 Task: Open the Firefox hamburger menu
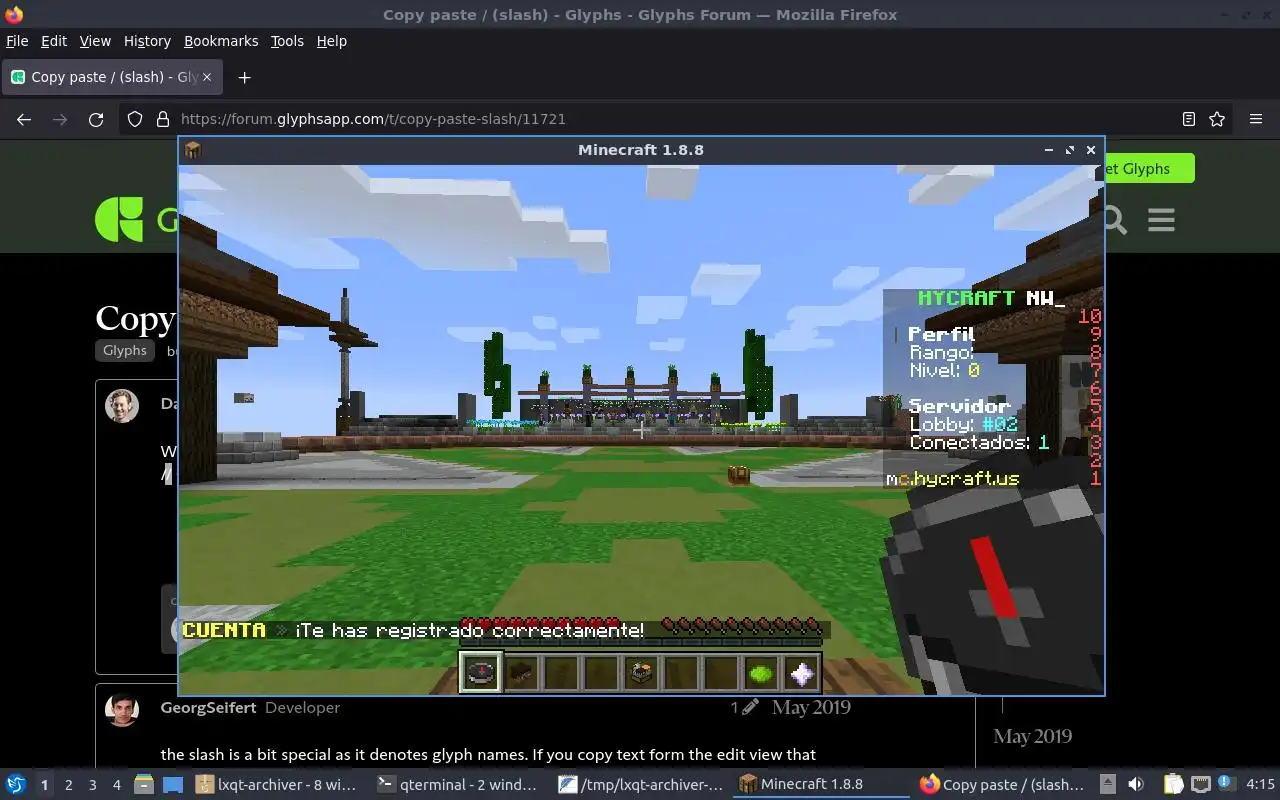(1256, 119)
